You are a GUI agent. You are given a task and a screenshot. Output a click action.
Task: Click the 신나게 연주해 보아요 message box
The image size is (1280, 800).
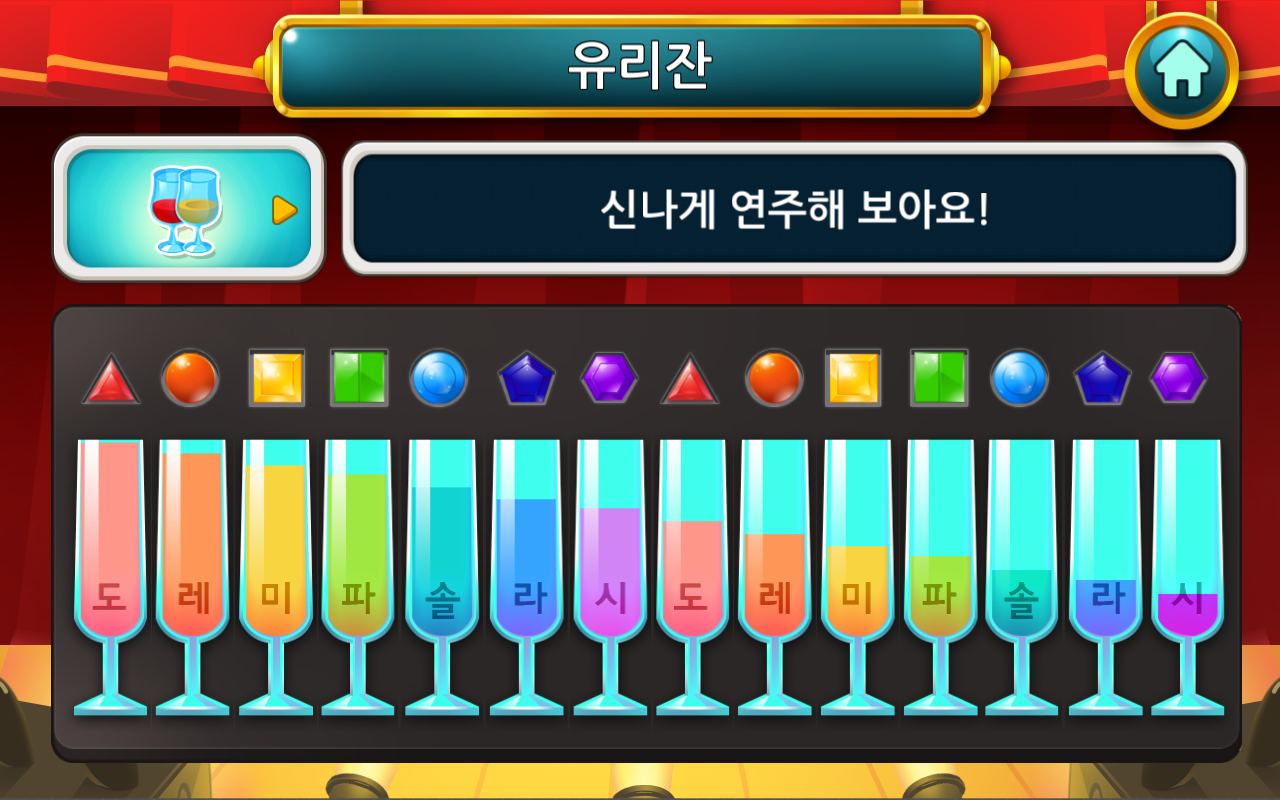[x=794, y=208]
